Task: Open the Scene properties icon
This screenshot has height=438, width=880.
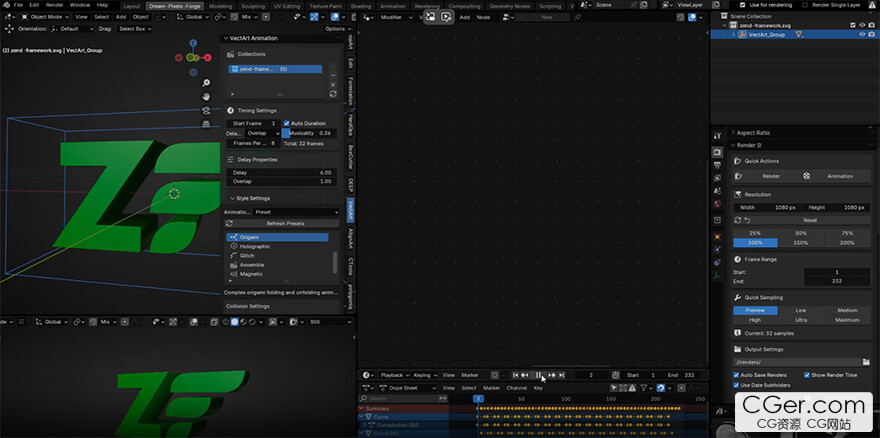Action: pos(718,191)
